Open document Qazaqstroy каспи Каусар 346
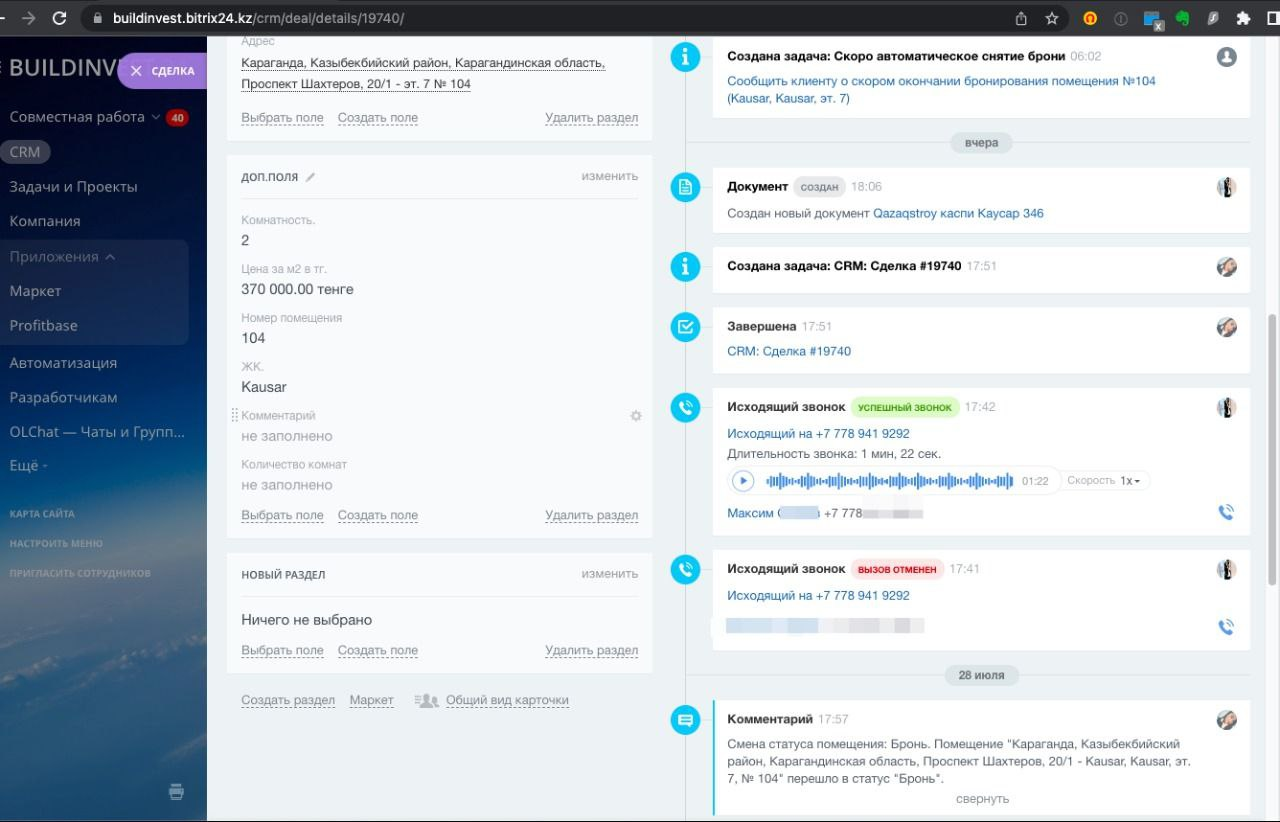This screenshot has height=822, width=1280. (x=958, y=214)
